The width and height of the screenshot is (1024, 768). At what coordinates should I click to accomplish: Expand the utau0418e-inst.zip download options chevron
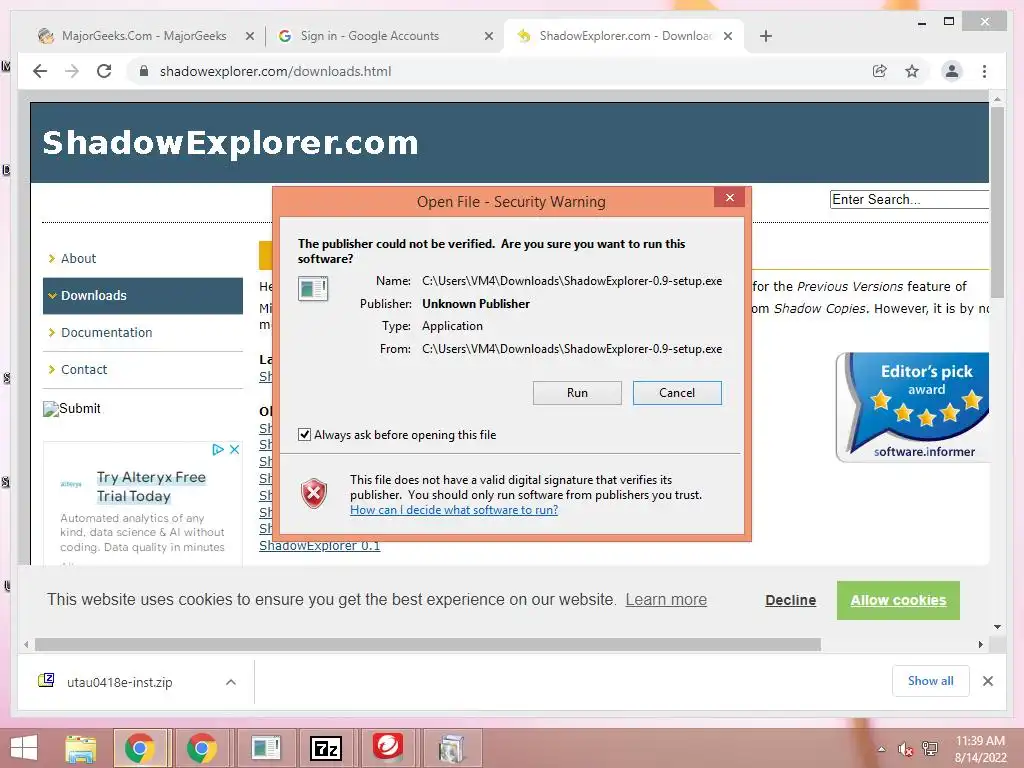[x=231, y=682]
